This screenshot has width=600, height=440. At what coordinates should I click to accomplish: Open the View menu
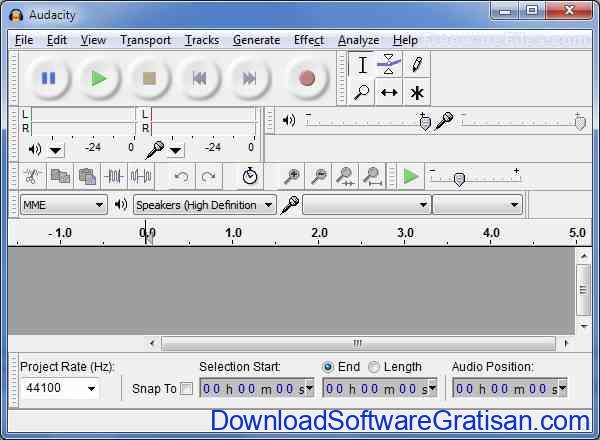93,40
